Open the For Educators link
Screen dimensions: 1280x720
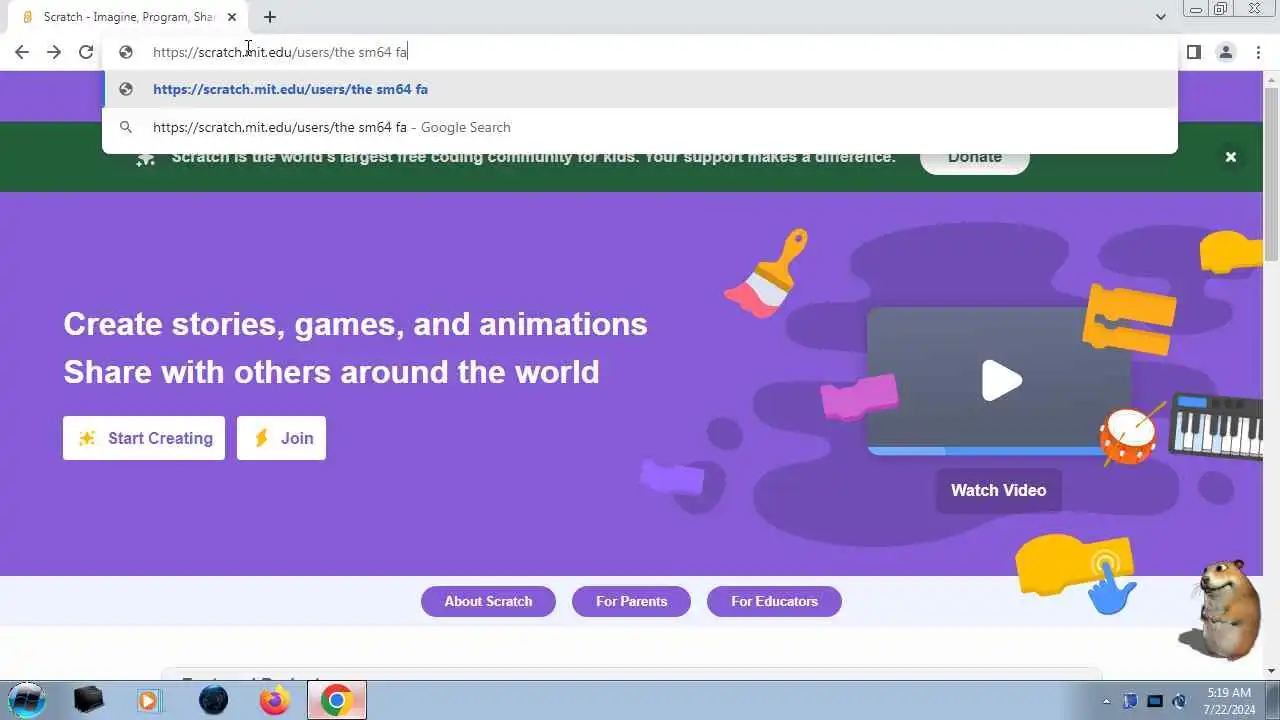click(x=774, y=601)
